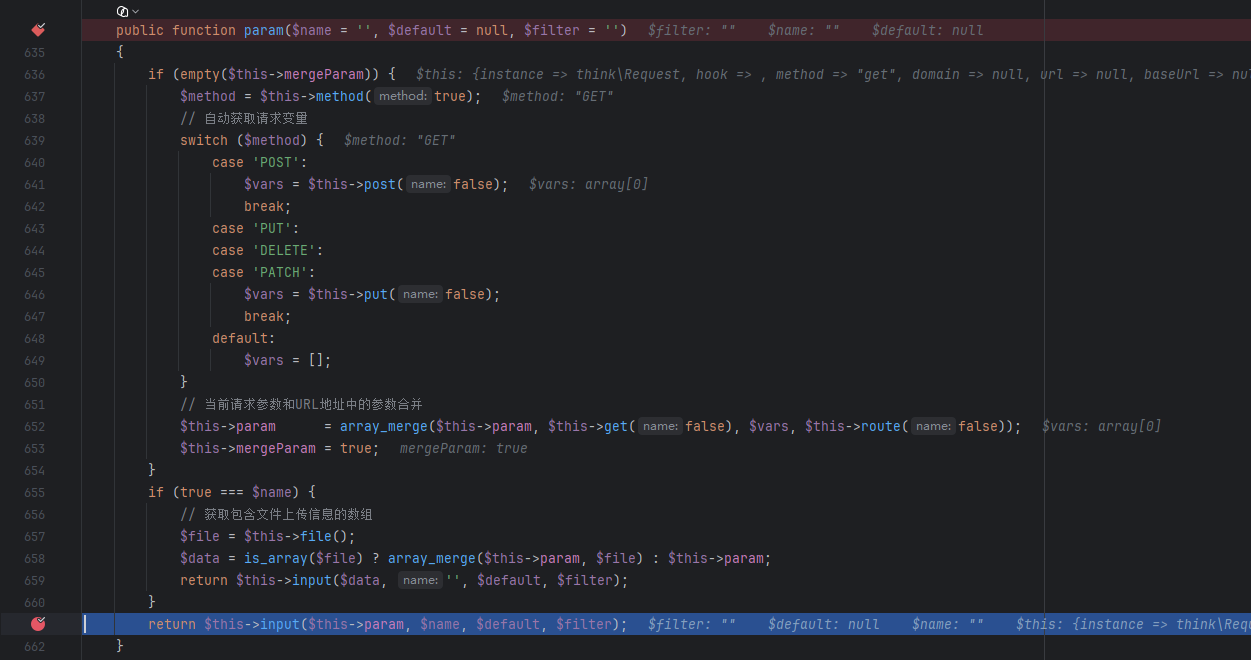Click the 'PATCH' case string
1251x660 pixels.
(280, 272)
